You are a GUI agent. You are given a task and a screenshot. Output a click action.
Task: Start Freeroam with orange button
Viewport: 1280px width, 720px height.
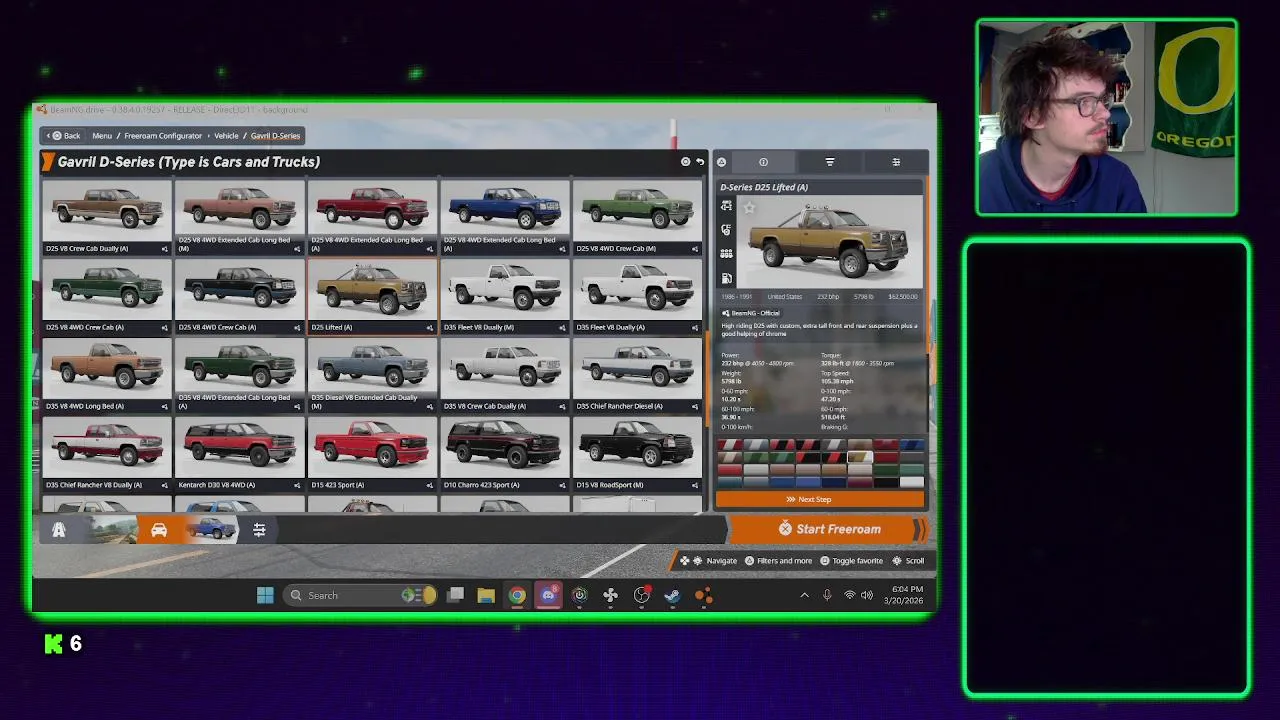(x=829, y=529)
